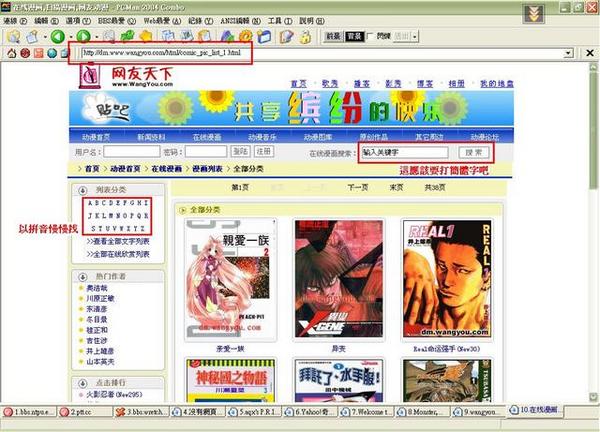Click the orange gear toolbar icon
The width and height of the screenshot is (600, 432).
click(x=246, y=36)
